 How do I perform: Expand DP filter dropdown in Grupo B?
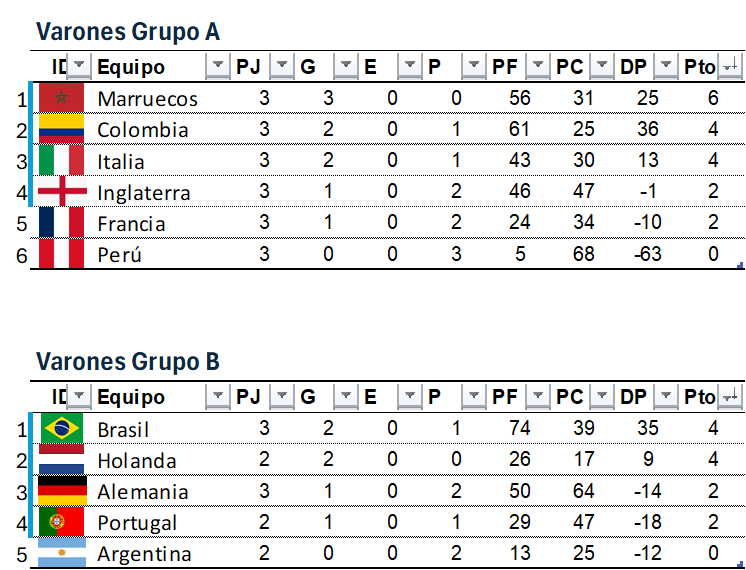tap(666, 398)
